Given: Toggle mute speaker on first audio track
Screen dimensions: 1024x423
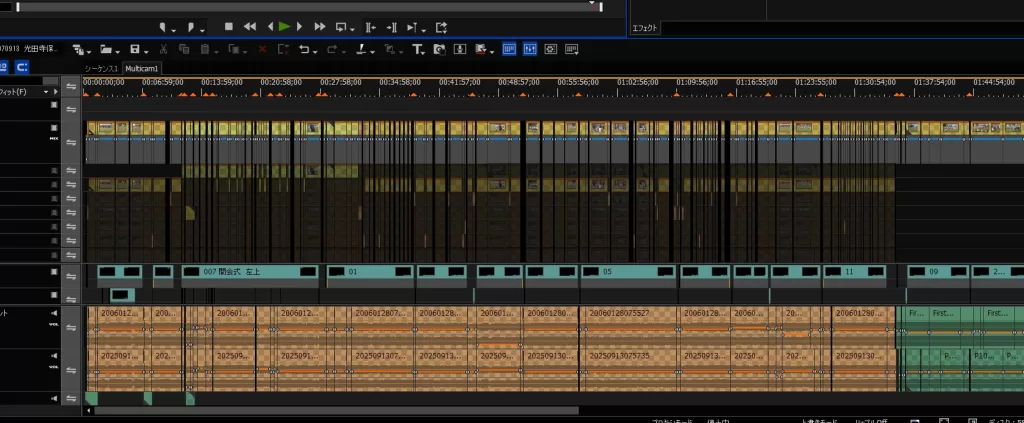Looking at the screenshot, I should 55,312.
